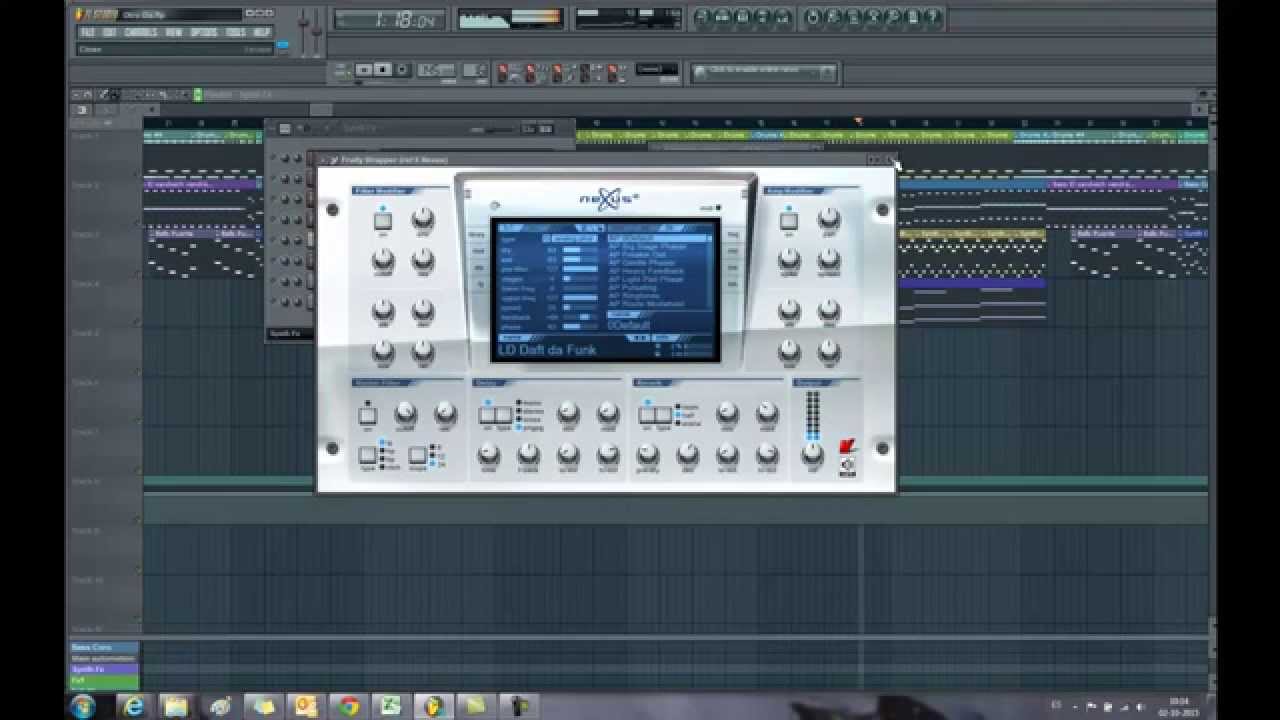Select Synth Fx channel in channel window
This screenshot has height=720, width=1280.
pyautogui.click(x=289, y=334)
